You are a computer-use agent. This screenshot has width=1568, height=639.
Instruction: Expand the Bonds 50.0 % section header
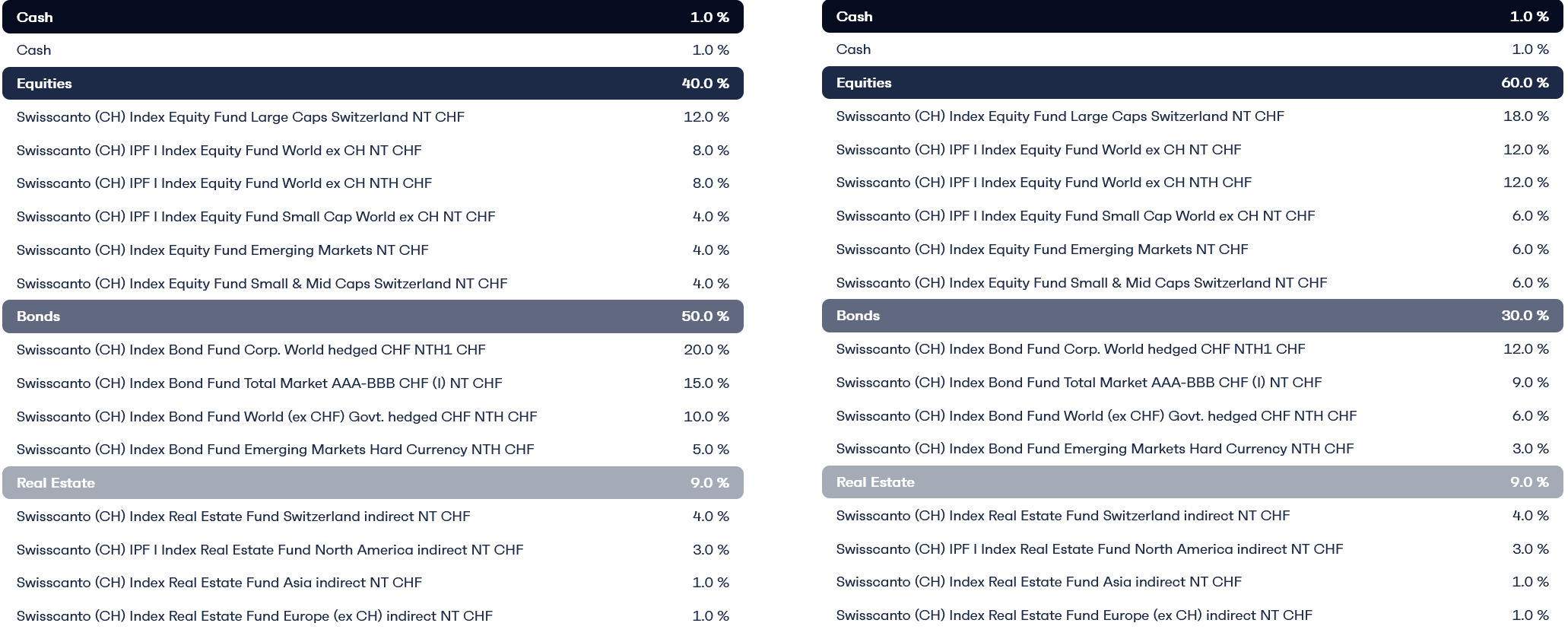[x=373, y=316]
